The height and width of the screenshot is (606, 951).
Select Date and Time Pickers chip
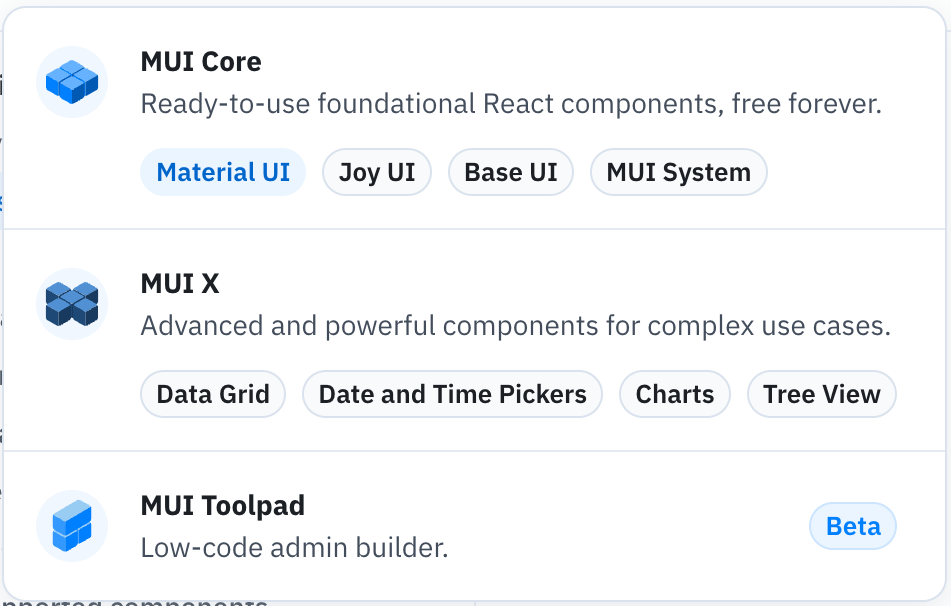(x=452, y=394)
